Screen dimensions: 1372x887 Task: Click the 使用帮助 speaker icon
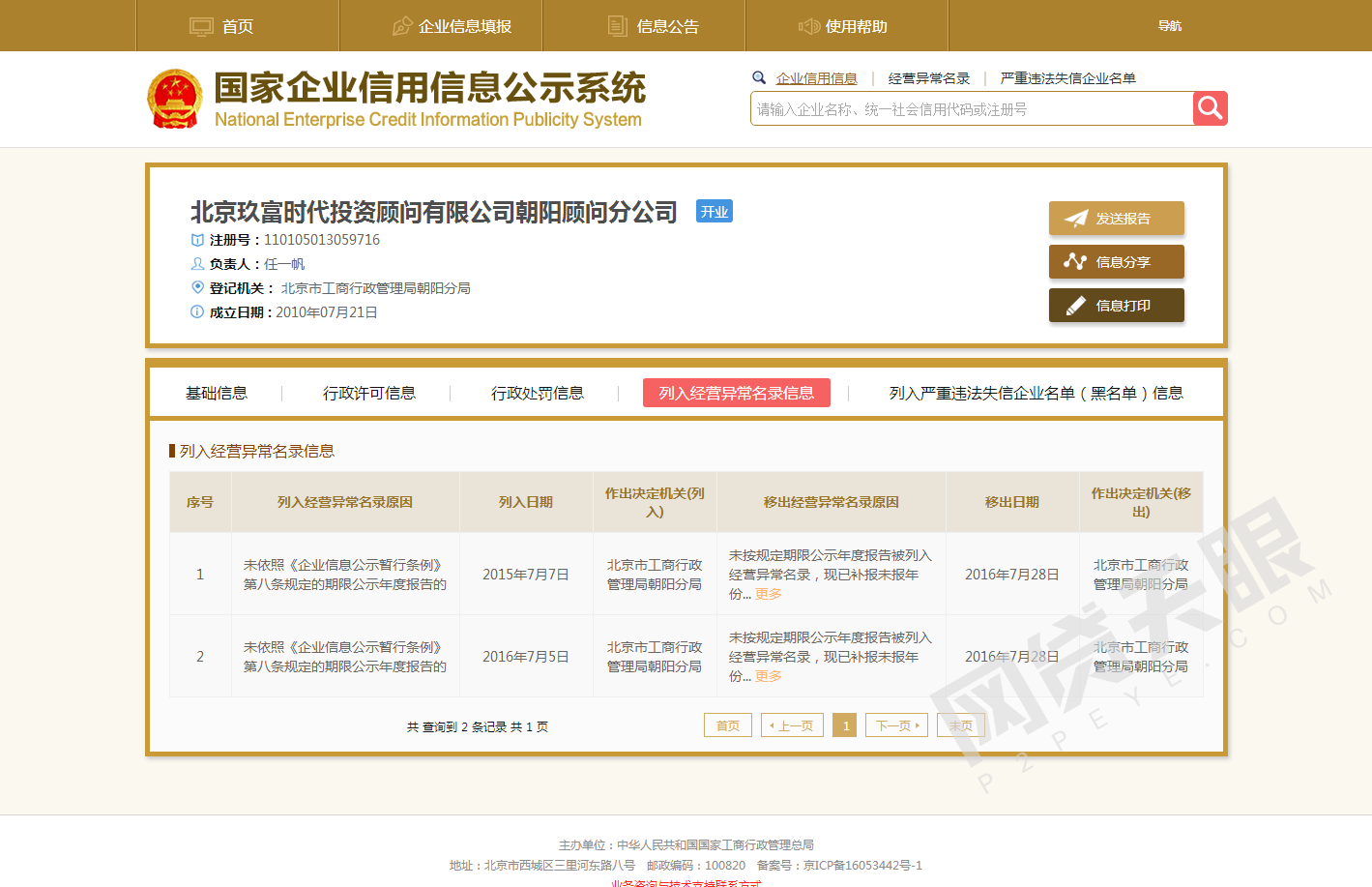(x=809, y=26)
